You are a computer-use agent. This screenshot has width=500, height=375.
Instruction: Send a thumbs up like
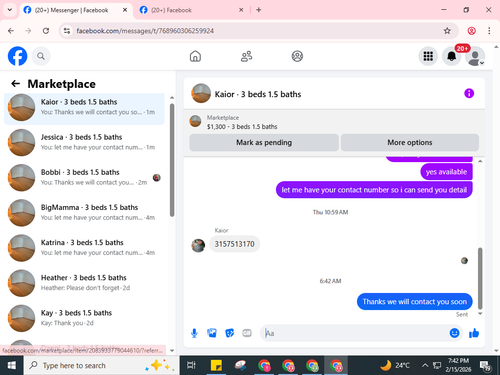(x=474, y=333)
